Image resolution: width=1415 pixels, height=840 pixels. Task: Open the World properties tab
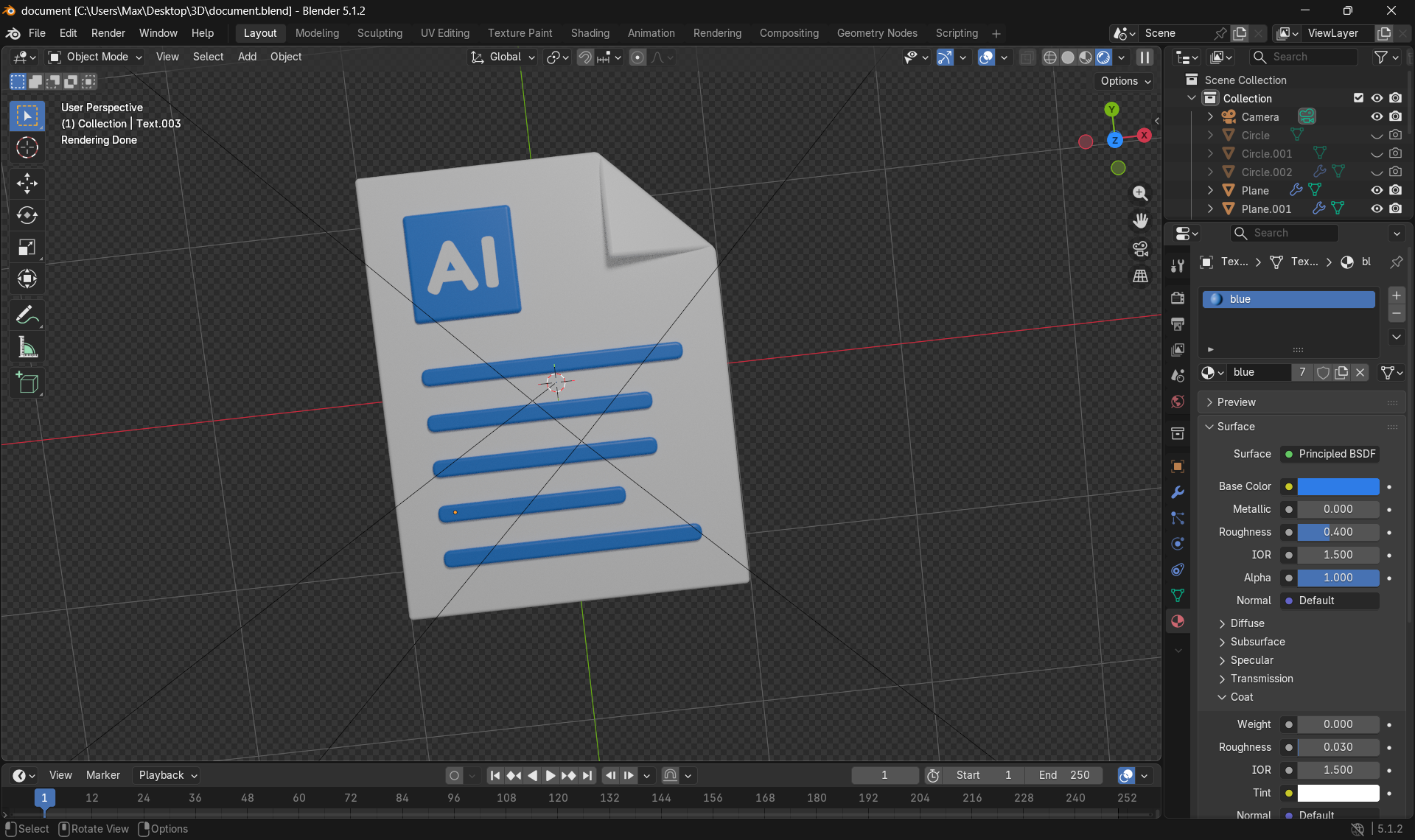[1178, 402]
